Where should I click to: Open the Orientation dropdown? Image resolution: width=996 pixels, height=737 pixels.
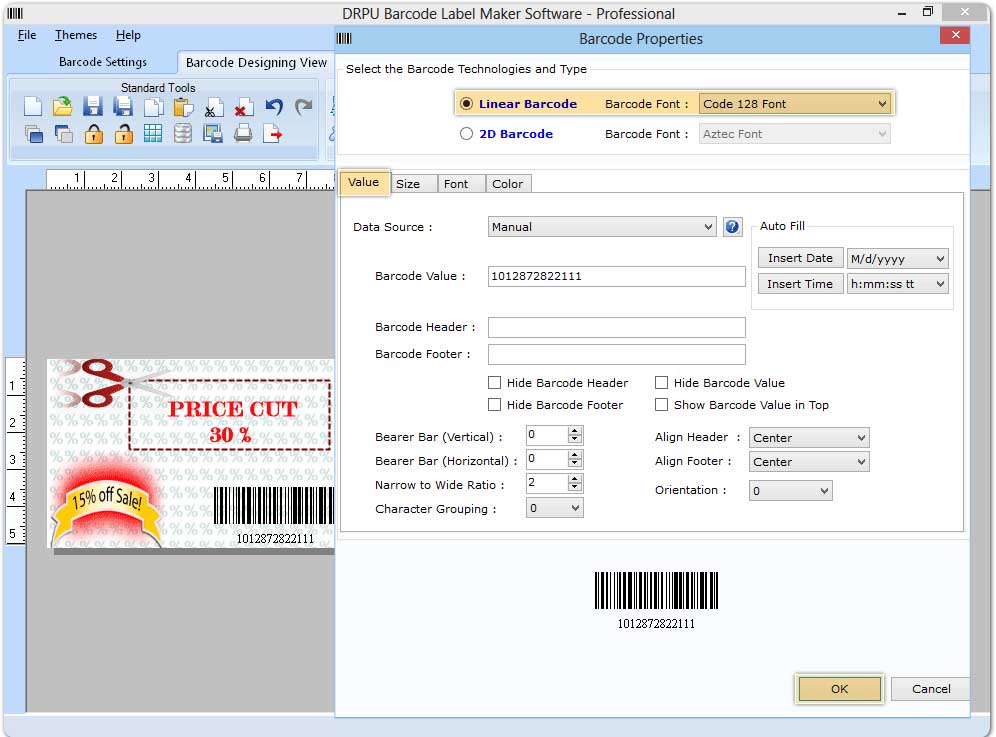point(790,491)
